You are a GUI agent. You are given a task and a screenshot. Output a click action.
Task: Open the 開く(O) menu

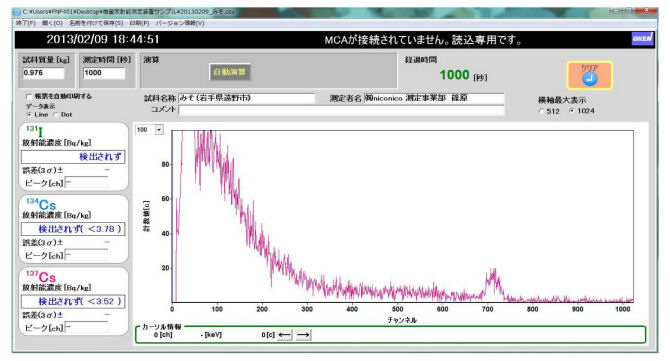point(52,23)
